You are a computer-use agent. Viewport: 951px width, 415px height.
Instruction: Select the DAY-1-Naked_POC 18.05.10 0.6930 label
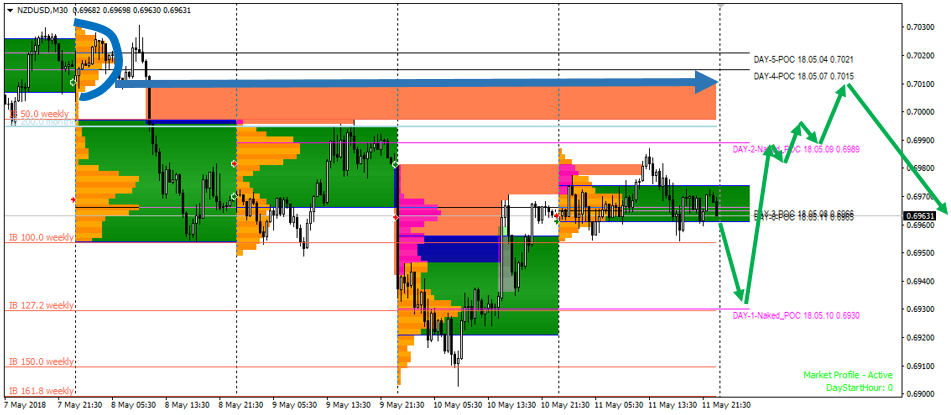pos(796,316)
